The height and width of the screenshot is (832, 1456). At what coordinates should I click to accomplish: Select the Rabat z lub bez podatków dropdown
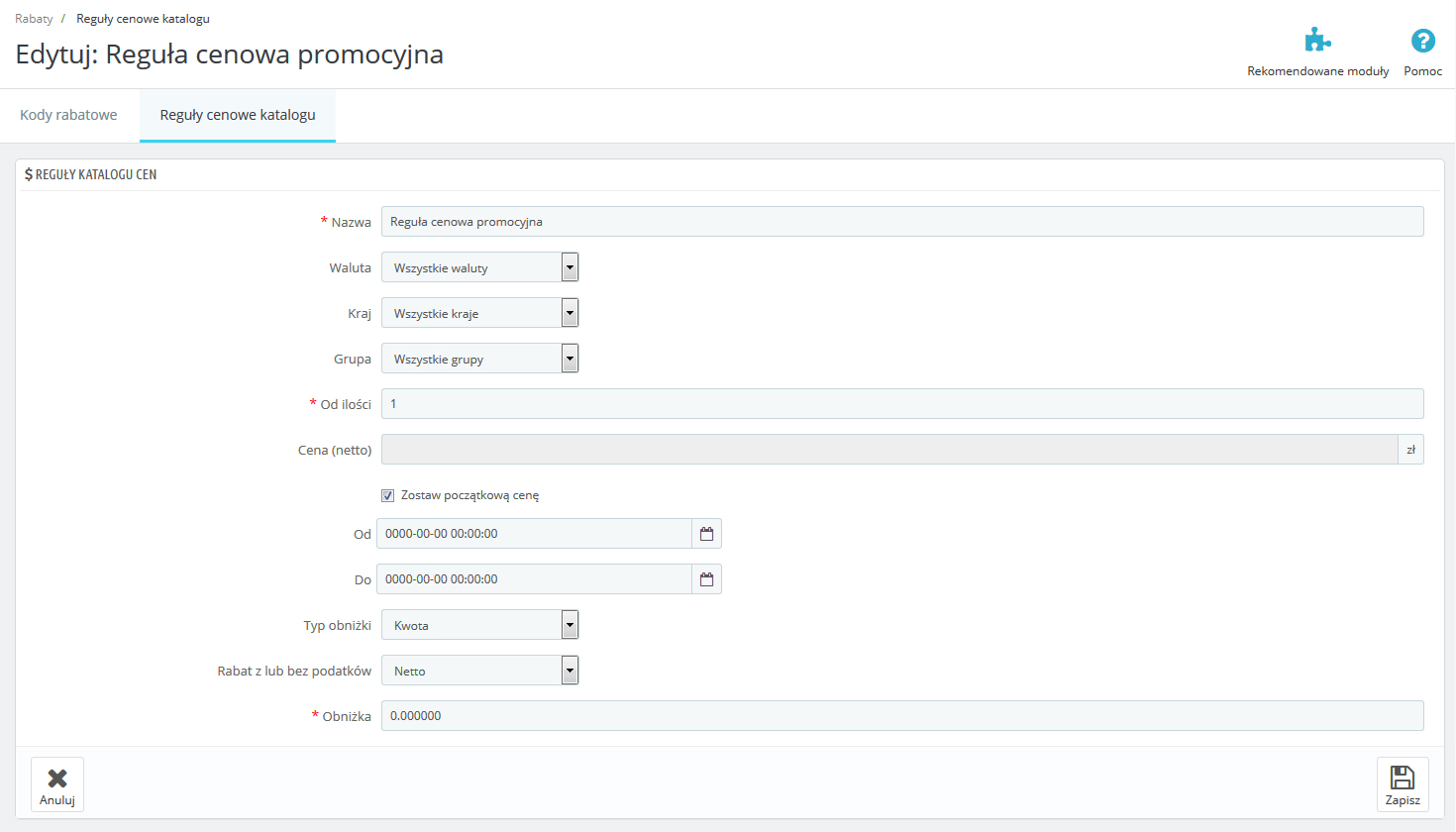479,671
